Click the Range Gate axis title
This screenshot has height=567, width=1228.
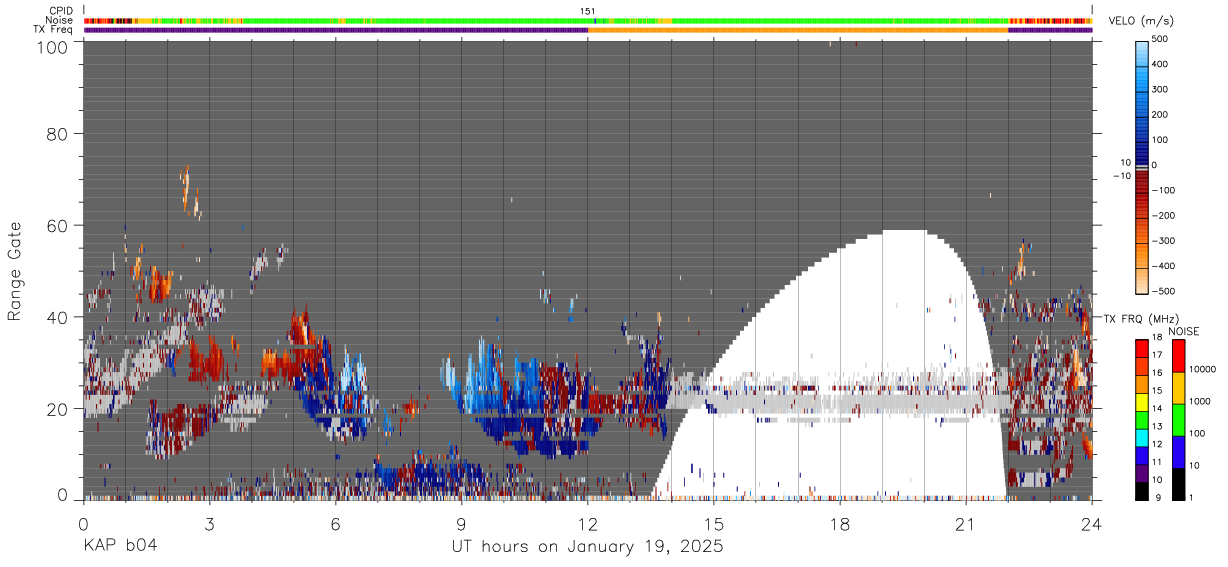click(x=15, y=272)
